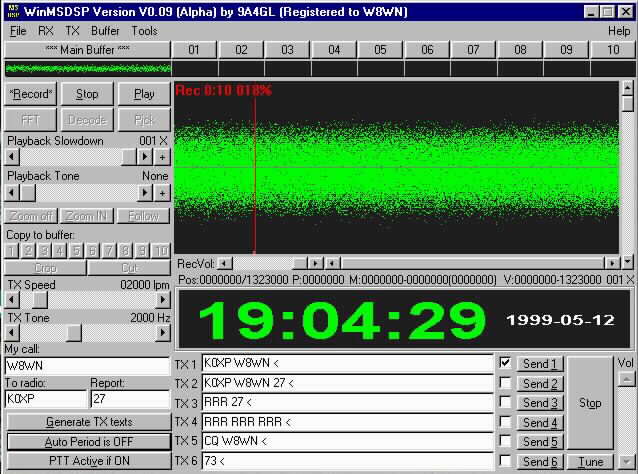Check the TX 2 checkbox
Image resolution: width=638 pixels, height=474 pixels.
tap(505, 382)
